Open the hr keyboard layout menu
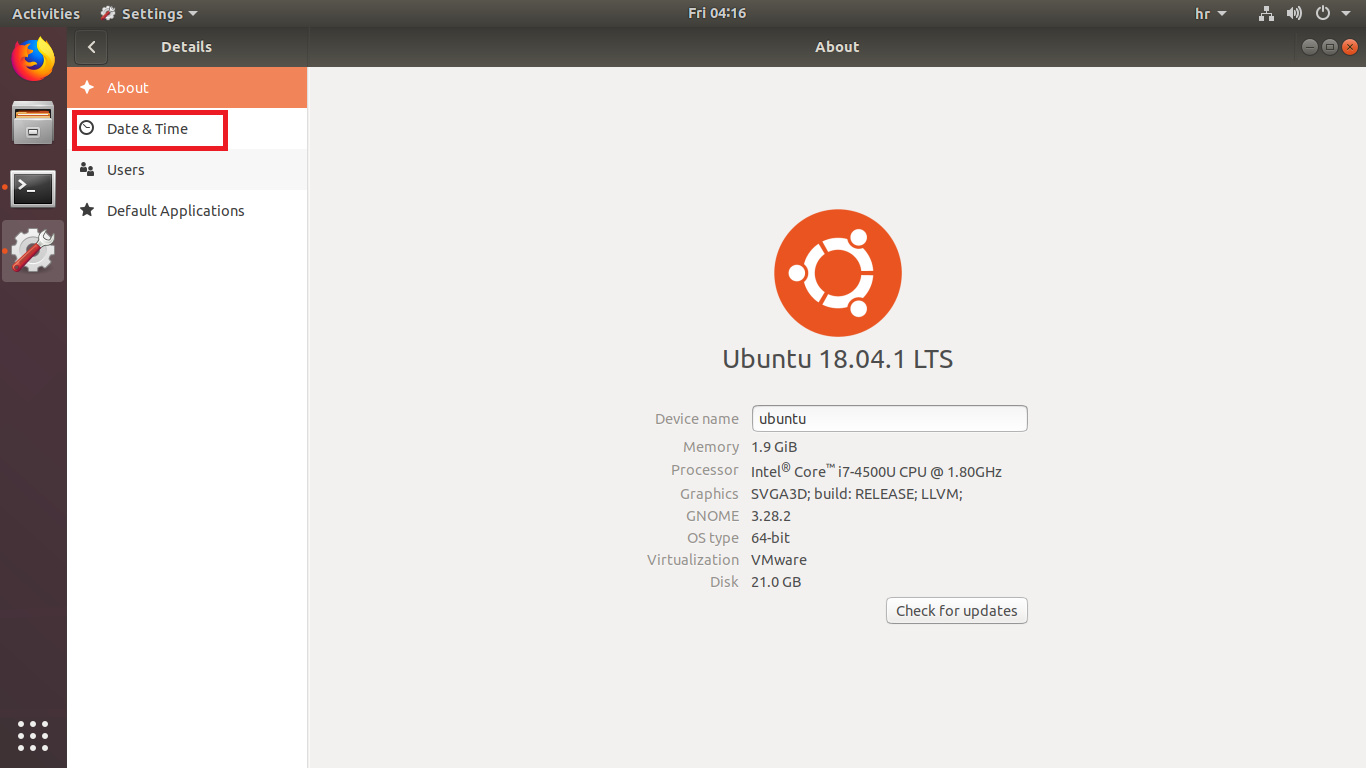Image resolution: width=1366 pixels, height=768 pixels. click(x=1211, y=14)
